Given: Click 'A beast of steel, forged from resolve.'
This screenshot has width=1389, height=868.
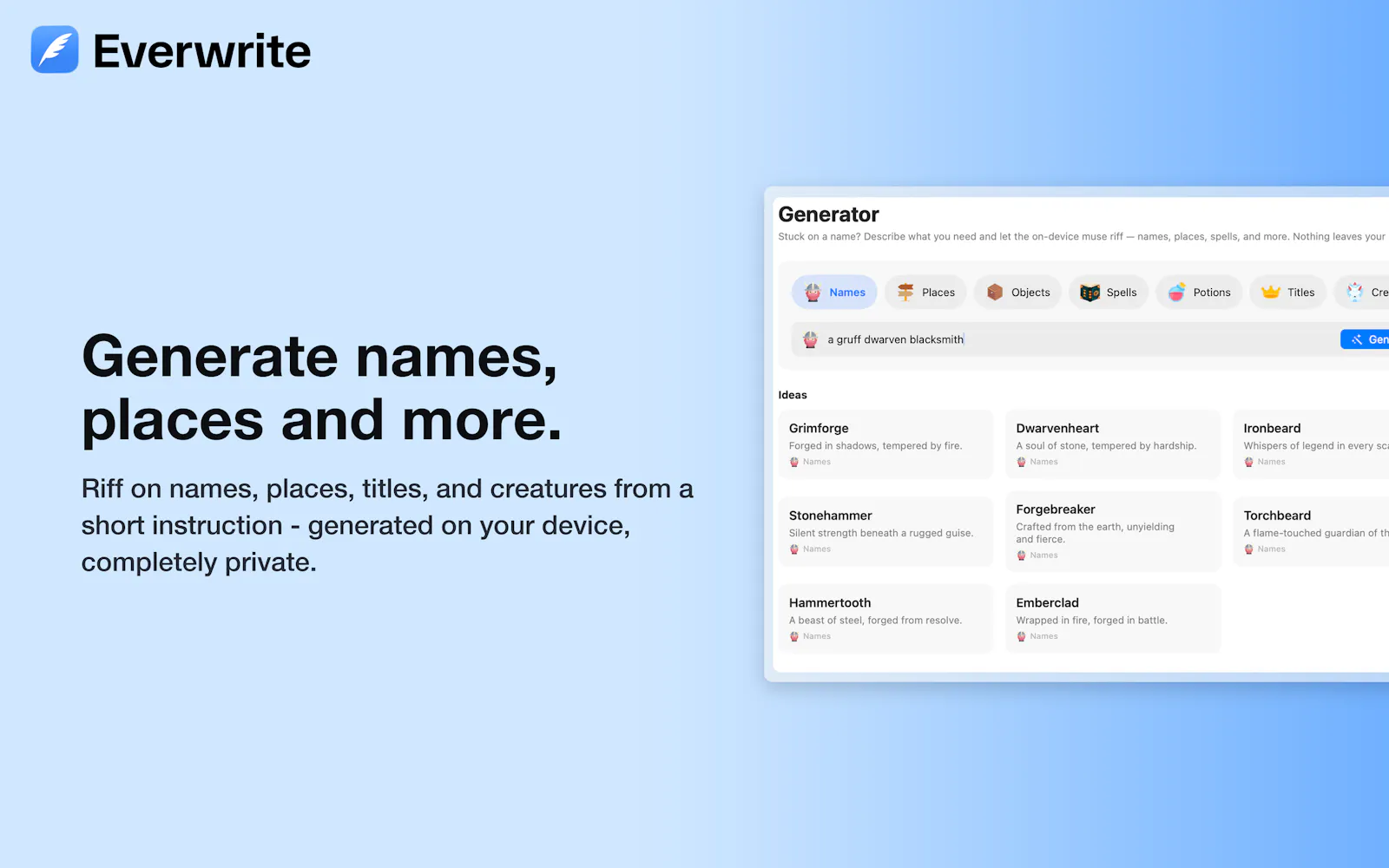Looking at the screenshot, I should click(x=875, y=621).
